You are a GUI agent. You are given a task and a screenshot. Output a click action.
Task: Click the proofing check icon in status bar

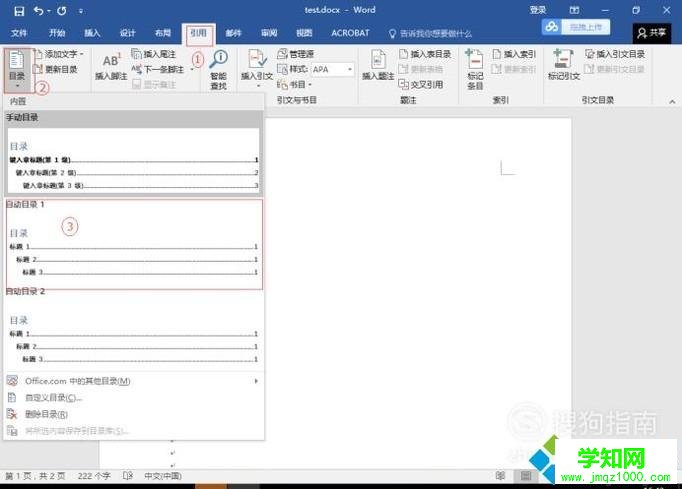coord(128,476)
